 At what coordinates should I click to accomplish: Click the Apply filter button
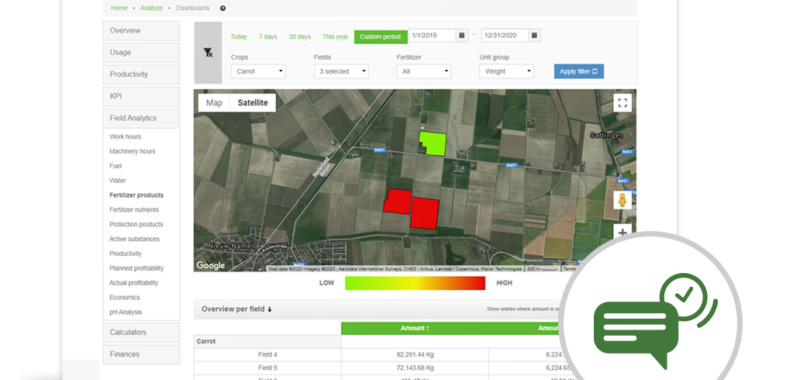tap(579, 71)
